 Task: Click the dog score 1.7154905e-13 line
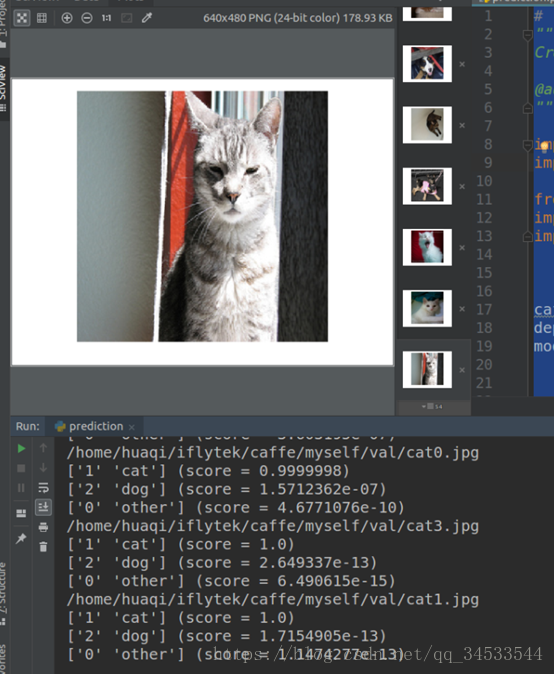(x=226, y=637)
